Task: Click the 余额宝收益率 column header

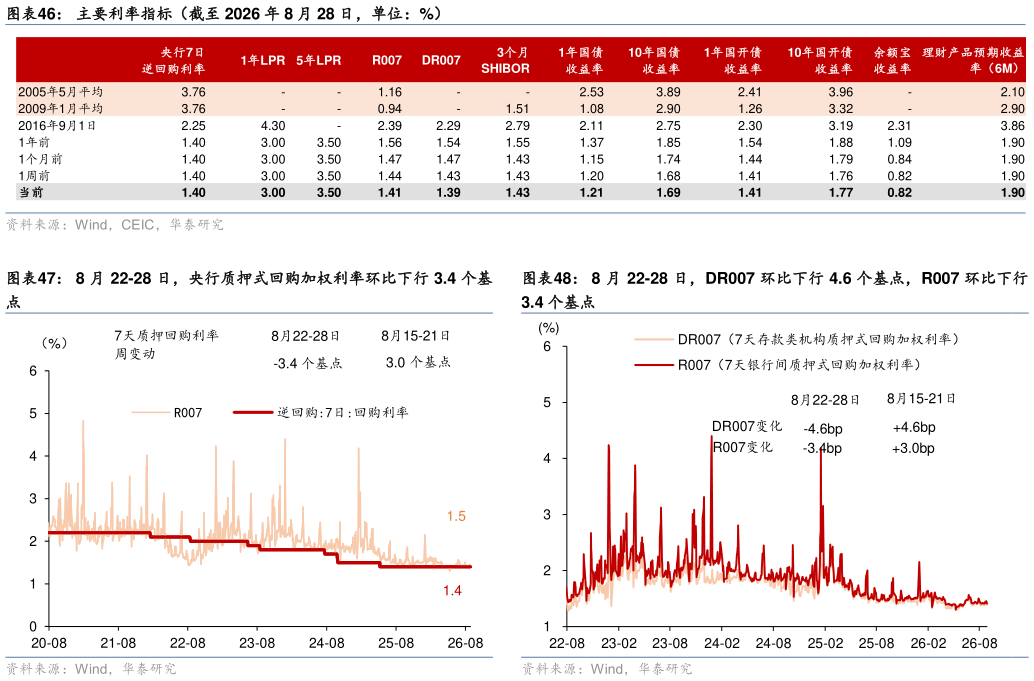Action: (x=892, y=60)
